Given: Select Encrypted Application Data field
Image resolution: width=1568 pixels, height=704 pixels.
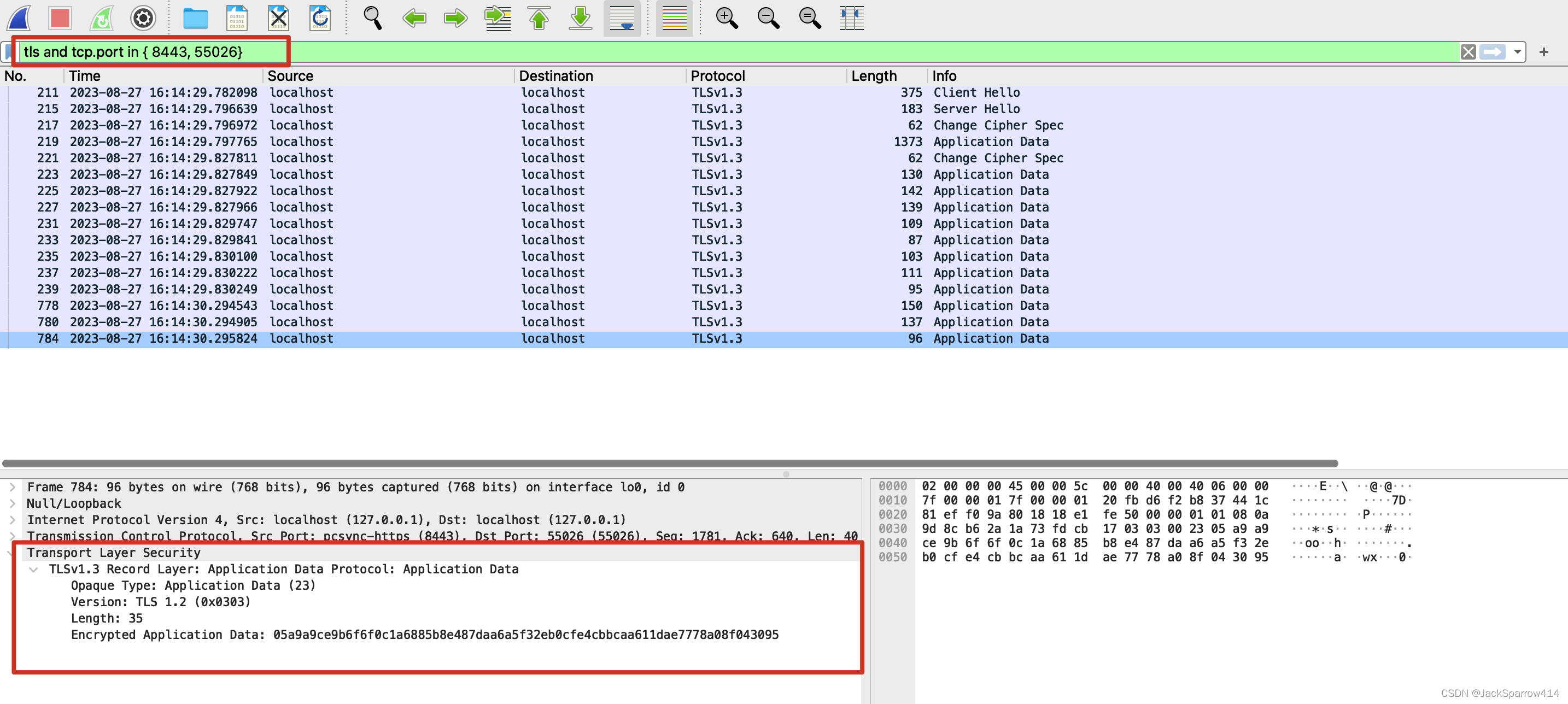Looking at the screenshot, I should click(424, 635).
